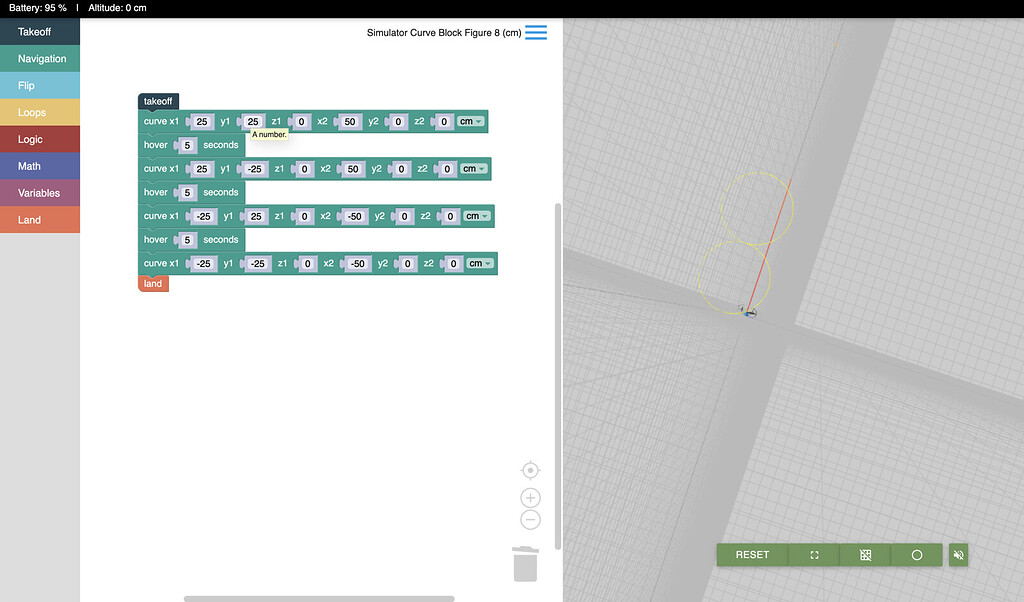Click the x1 value 25 in the first curve block

[202, 121]
